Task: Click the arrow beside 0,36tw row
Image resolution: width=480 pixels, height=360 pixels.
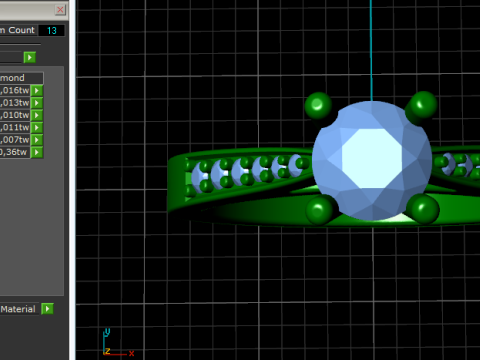Action: (x=37, y=152)
